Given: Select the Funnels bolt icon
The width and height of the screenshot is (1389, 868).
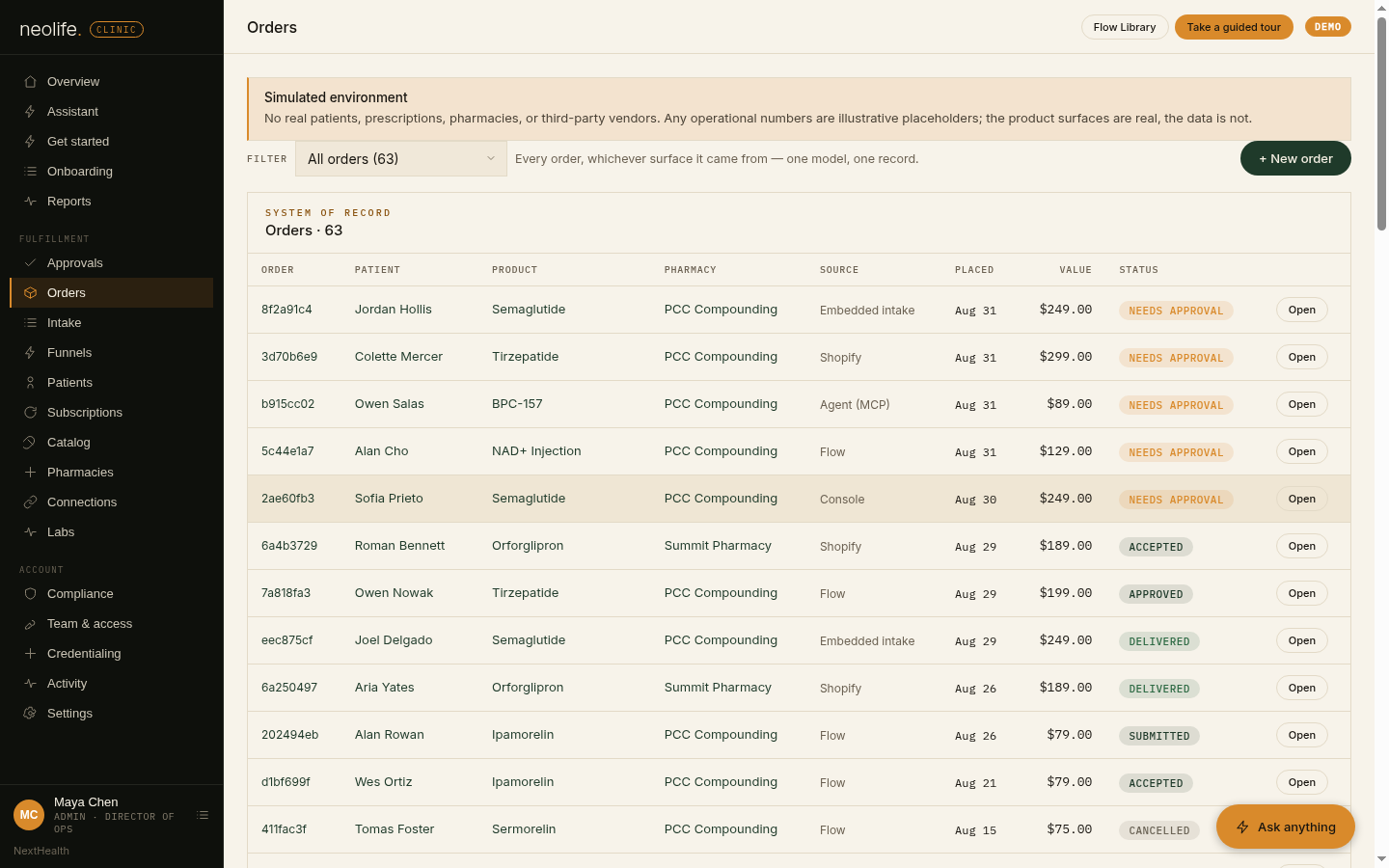Looking at the screenshot, I should tap(30, 353).
